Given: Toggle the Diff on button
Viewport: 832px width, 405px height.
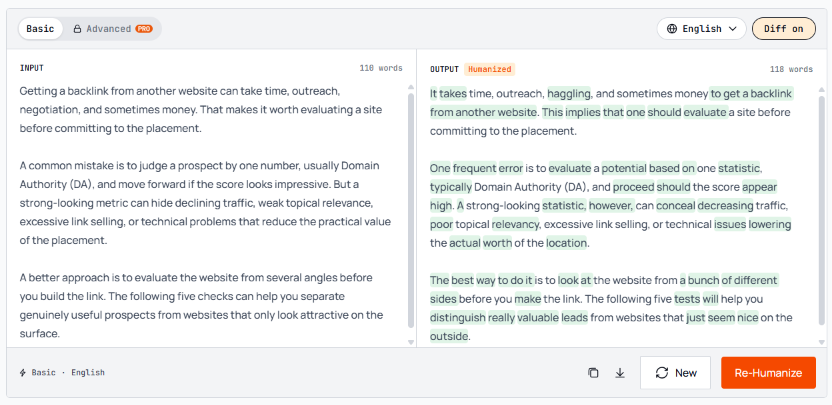Looking at the screenshot, I should point(784,29).
